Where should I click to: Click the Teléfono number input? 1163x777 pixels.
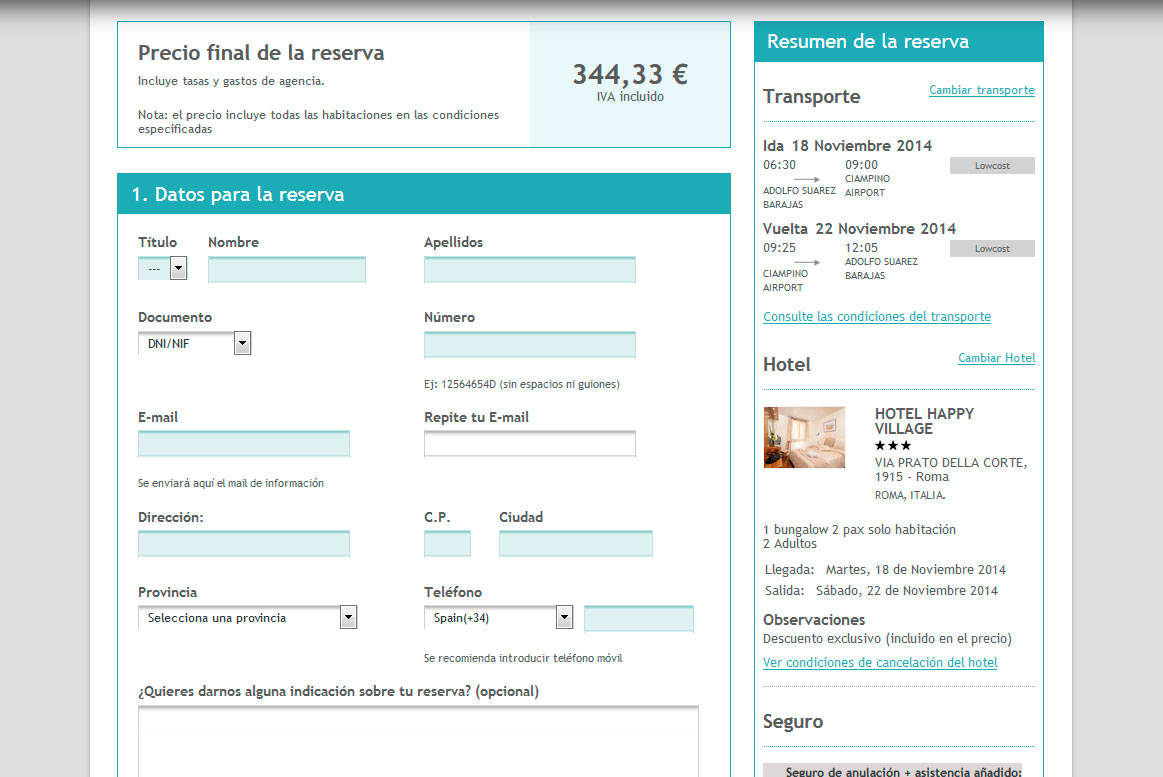(x=638, y=619)
